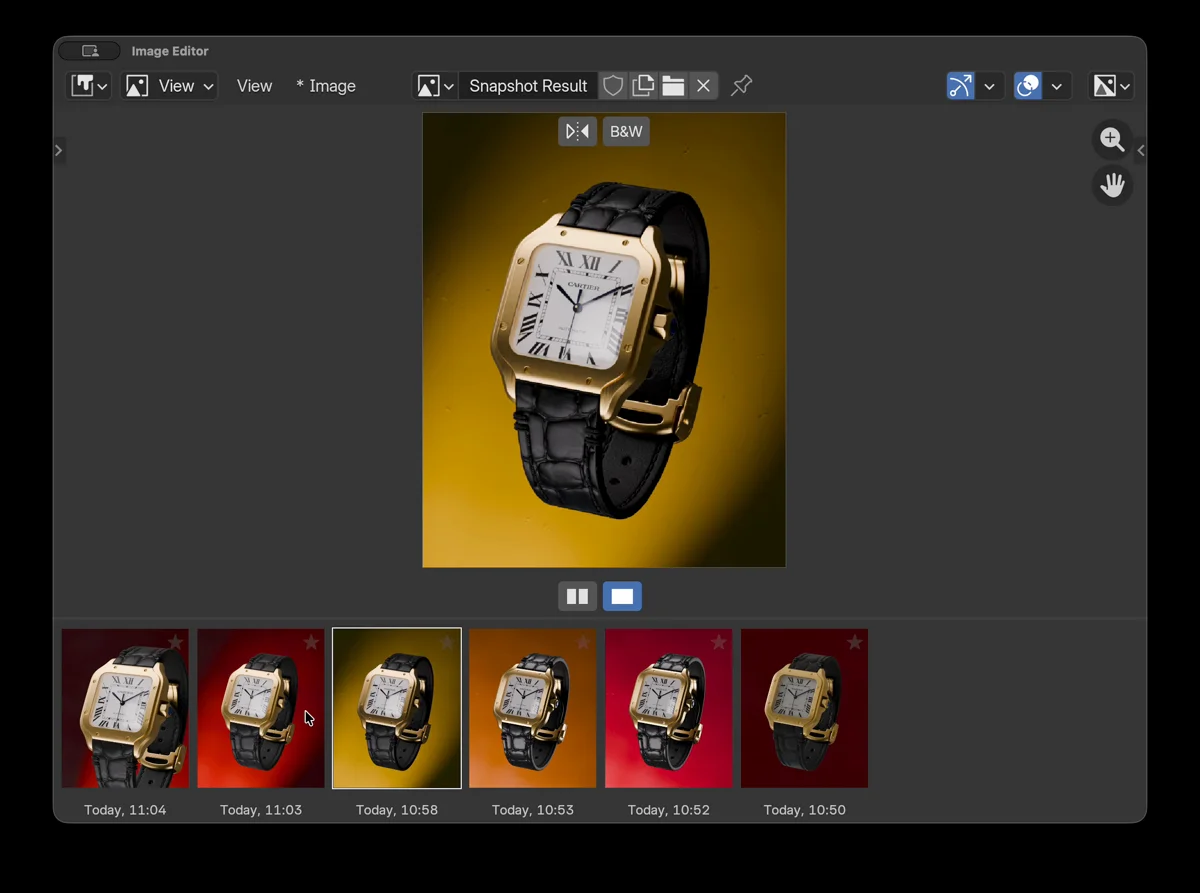Click the open image folder icon

point(673,86)
